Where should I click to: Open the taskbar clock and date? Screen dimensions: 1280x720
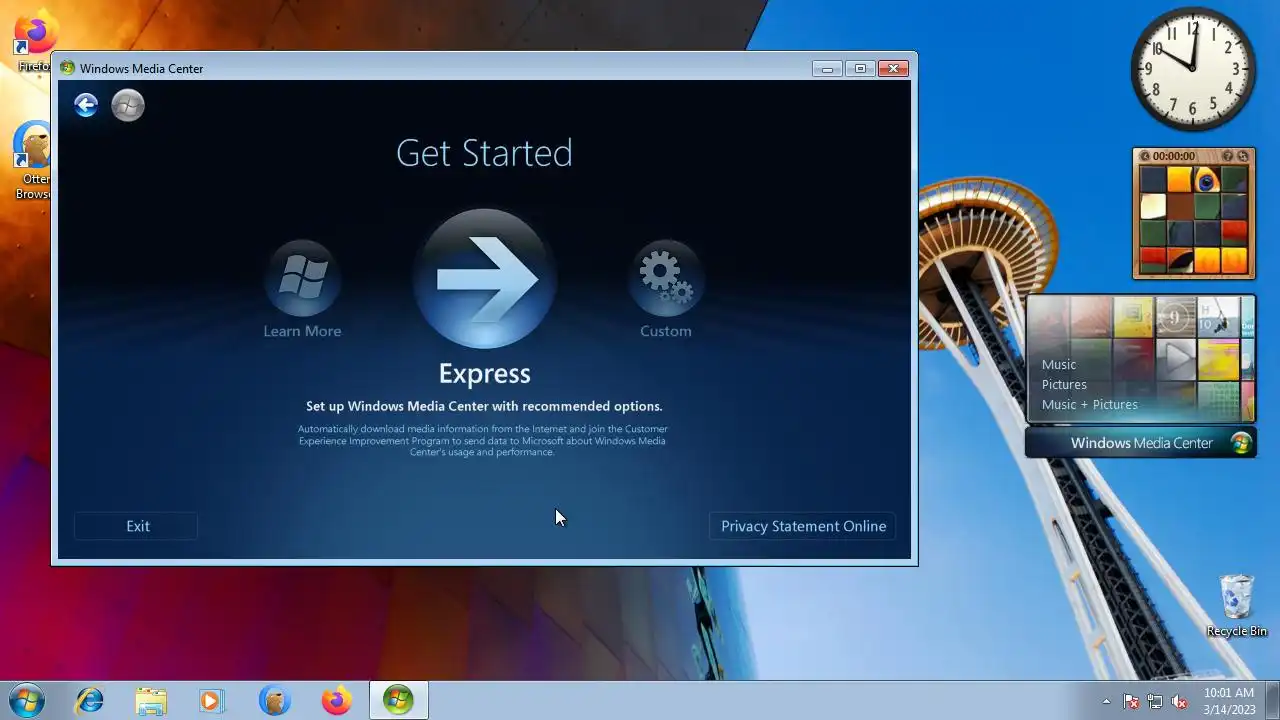(1229, 701)
